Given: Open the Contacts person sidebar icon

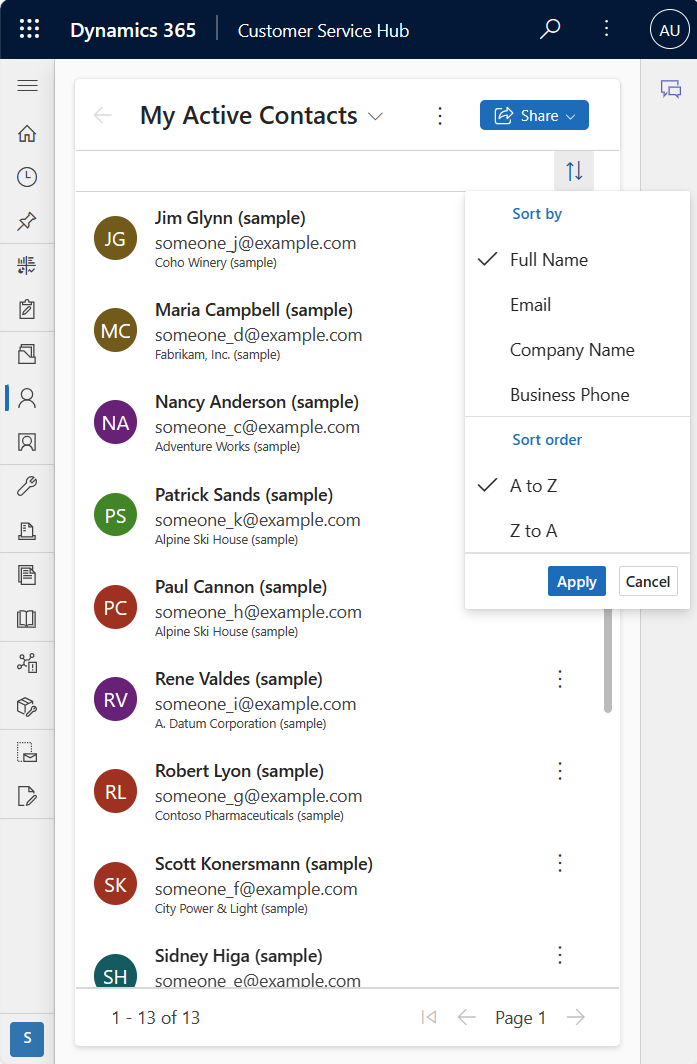Looking at the screenshot, I should 27,398.
